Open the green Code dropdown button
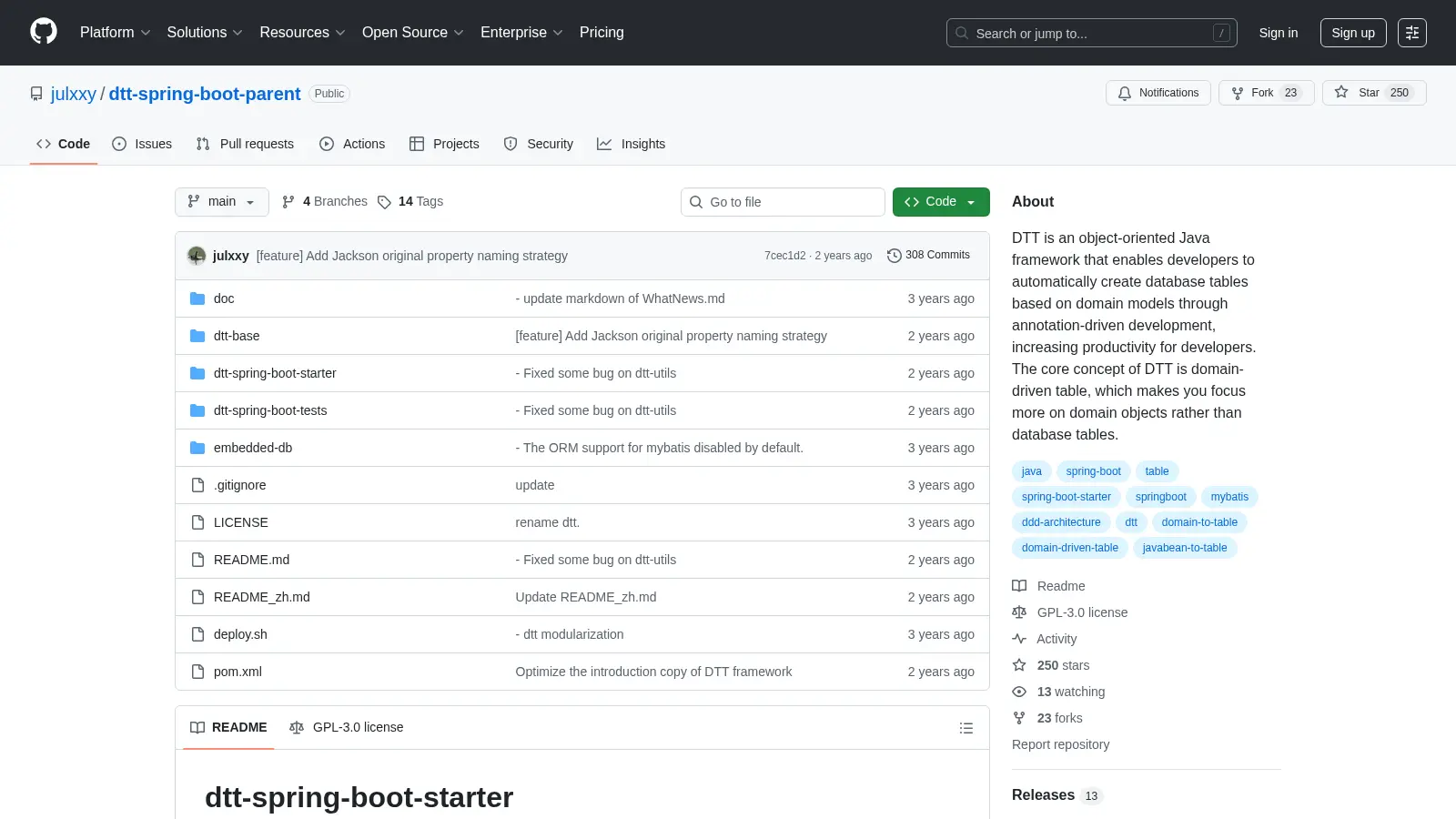Image resolution: width=1456 pixels, height=819 pixels. click(941, 202)
